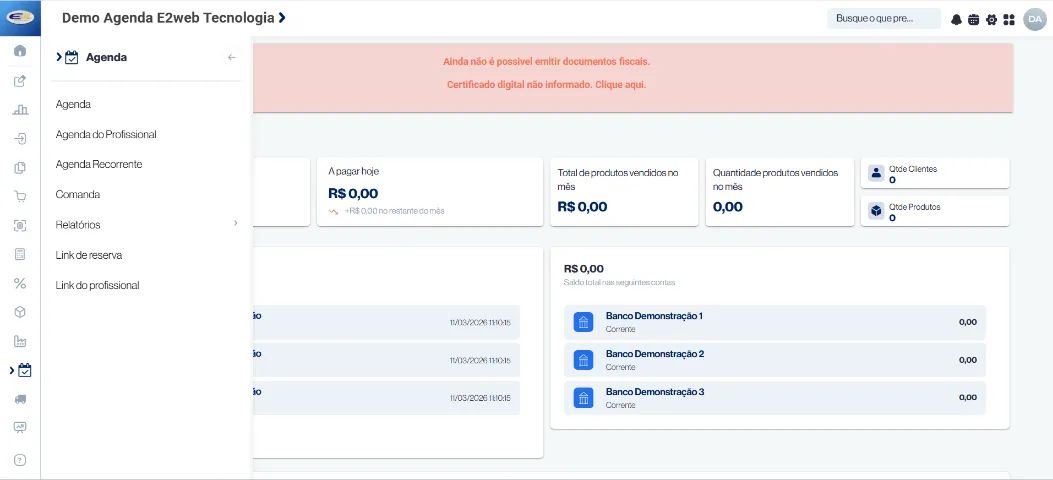Open the delivery truck sidebar icon

[x=20, y=399]
